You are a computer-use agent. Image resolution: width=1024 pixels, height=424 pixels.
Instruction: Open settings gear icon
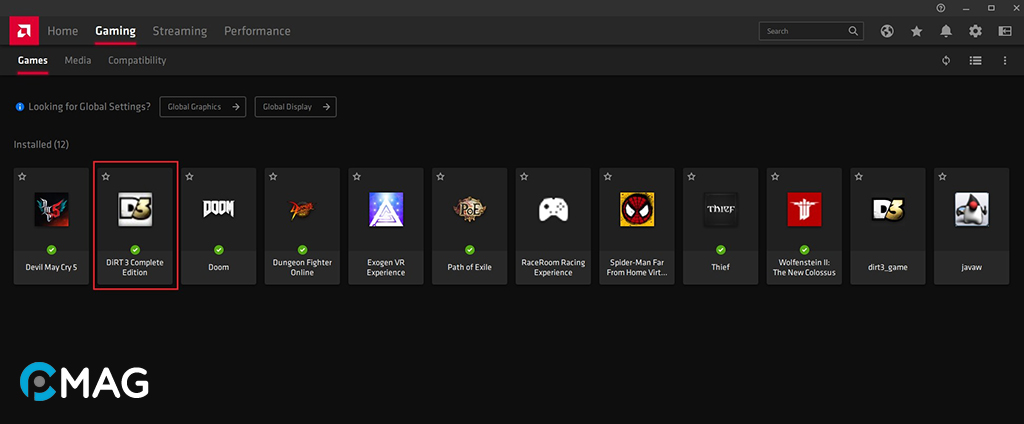[975, 32]
